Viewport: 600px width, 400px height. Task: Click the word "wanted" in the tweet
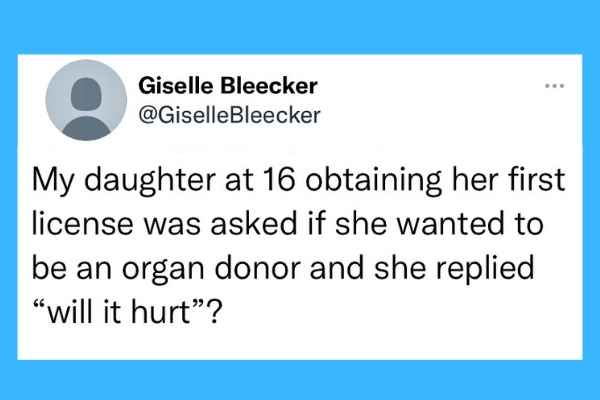pos(450,224)
